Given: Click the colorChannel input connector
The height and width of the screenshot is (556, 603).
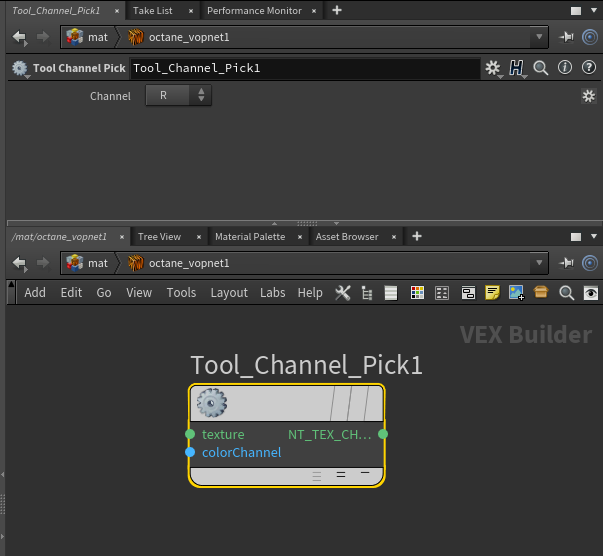Looking at the screenshot, I should [x=190, y=452].
